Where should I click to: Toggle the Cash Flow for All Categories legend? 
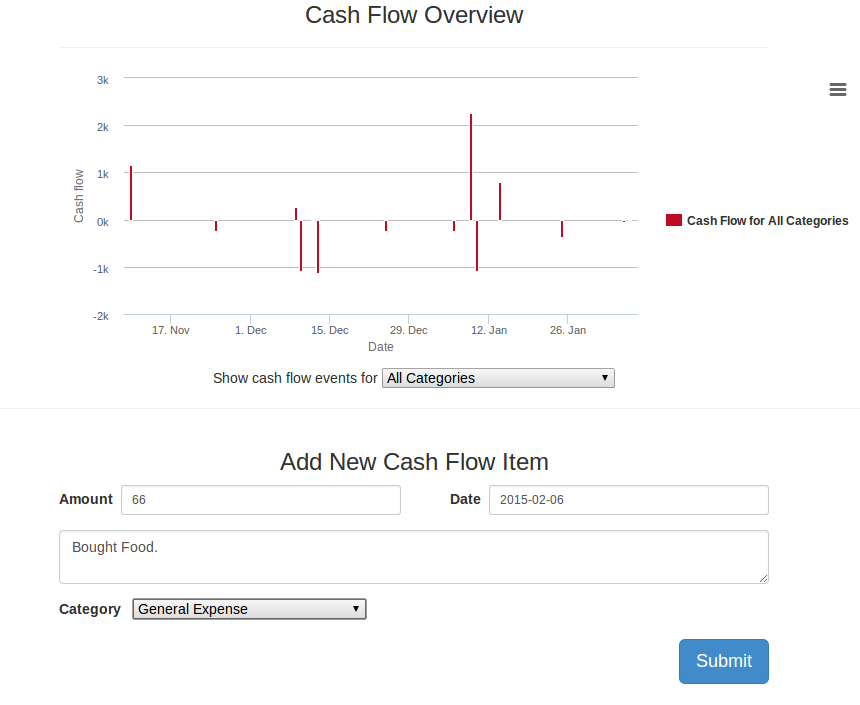[x=767, y=221]
